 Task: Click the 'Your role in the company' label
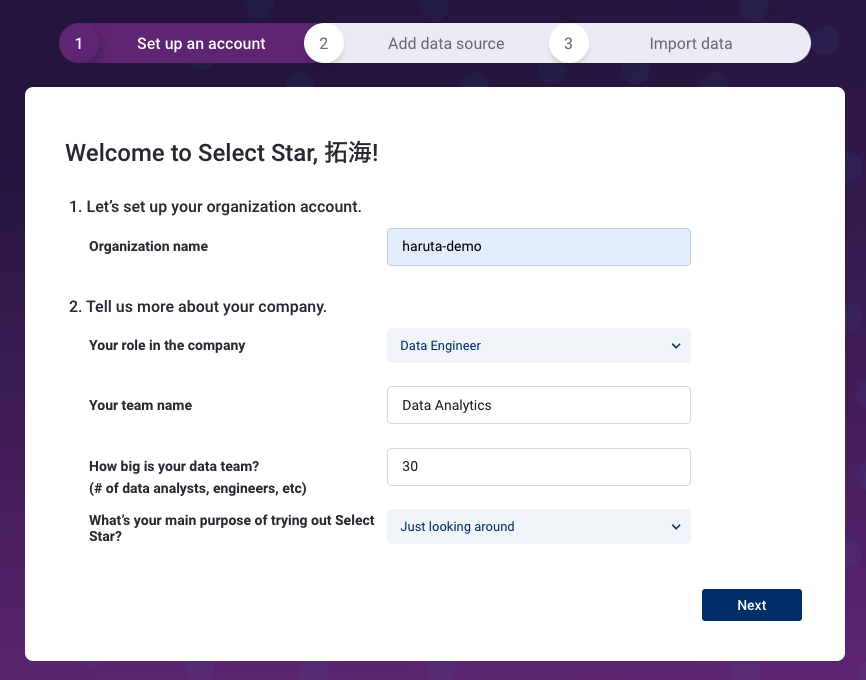167,345
